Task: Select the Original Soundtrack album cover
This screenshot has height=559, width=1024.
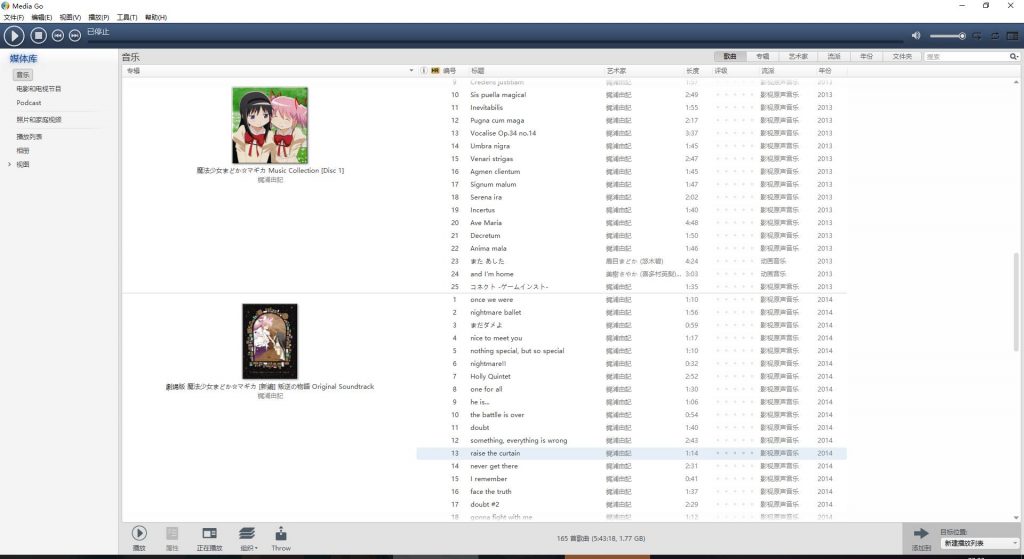Action: tap(270, 342)
